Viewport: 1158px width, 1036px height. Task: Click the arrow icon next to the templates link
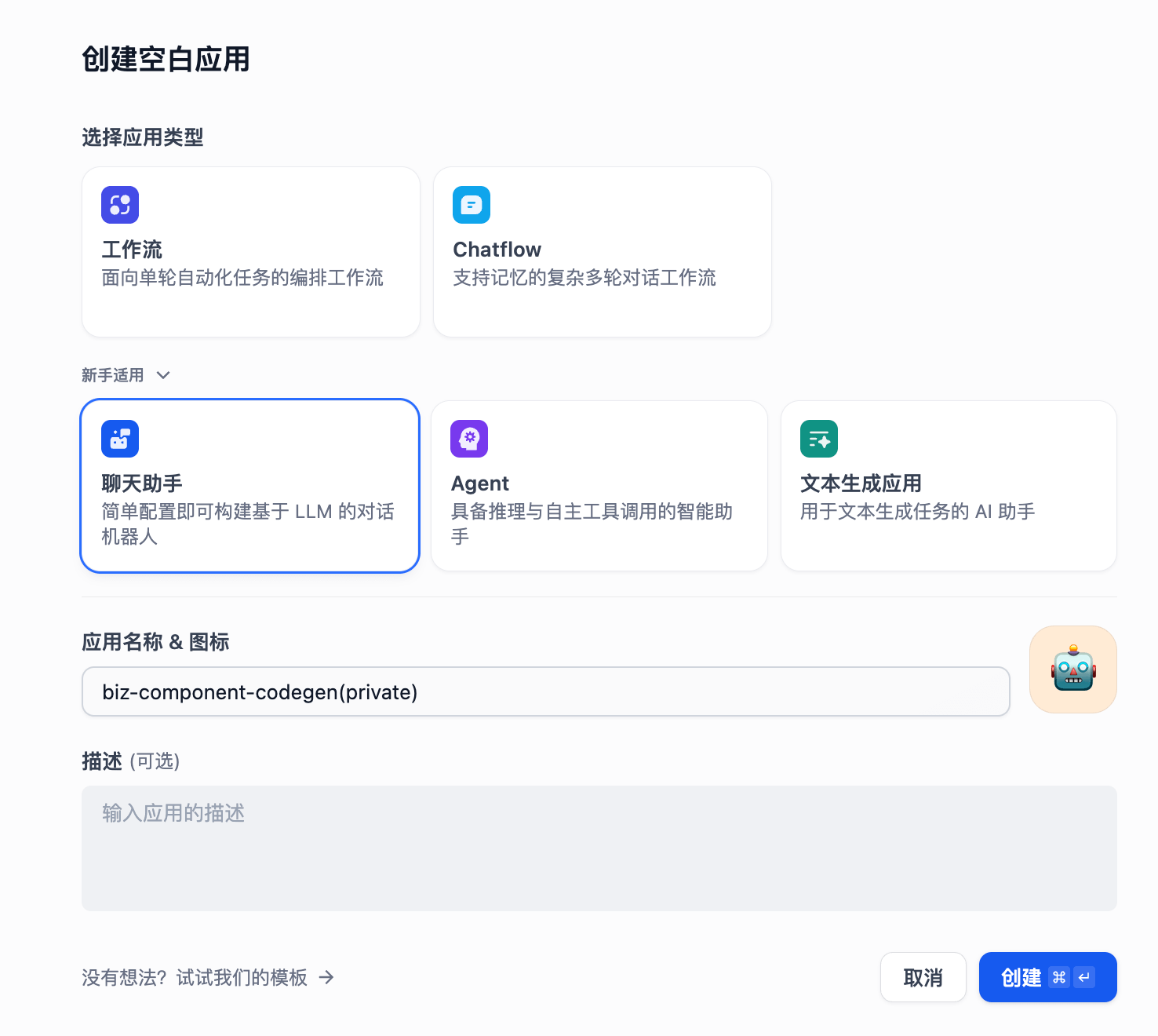tap(326, 977)
